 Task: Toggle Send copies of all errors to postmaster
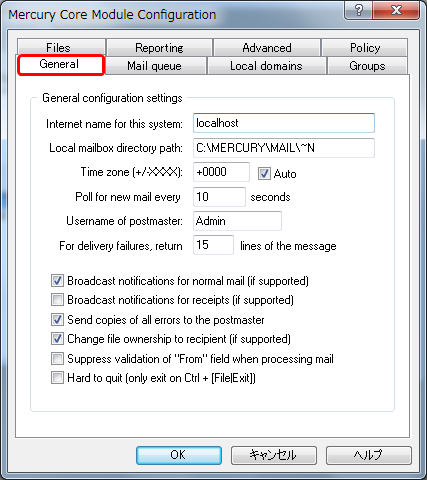tap(57, 320)
